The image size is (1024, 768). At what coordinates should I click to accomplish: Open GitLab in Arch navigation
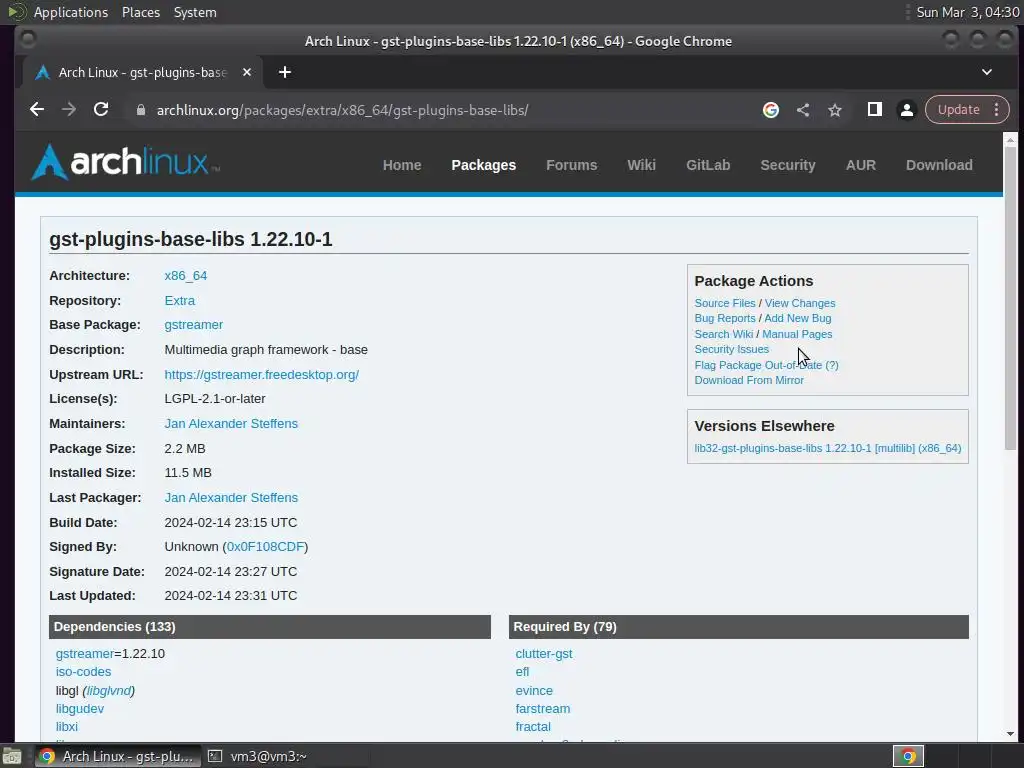coord(708,165)
